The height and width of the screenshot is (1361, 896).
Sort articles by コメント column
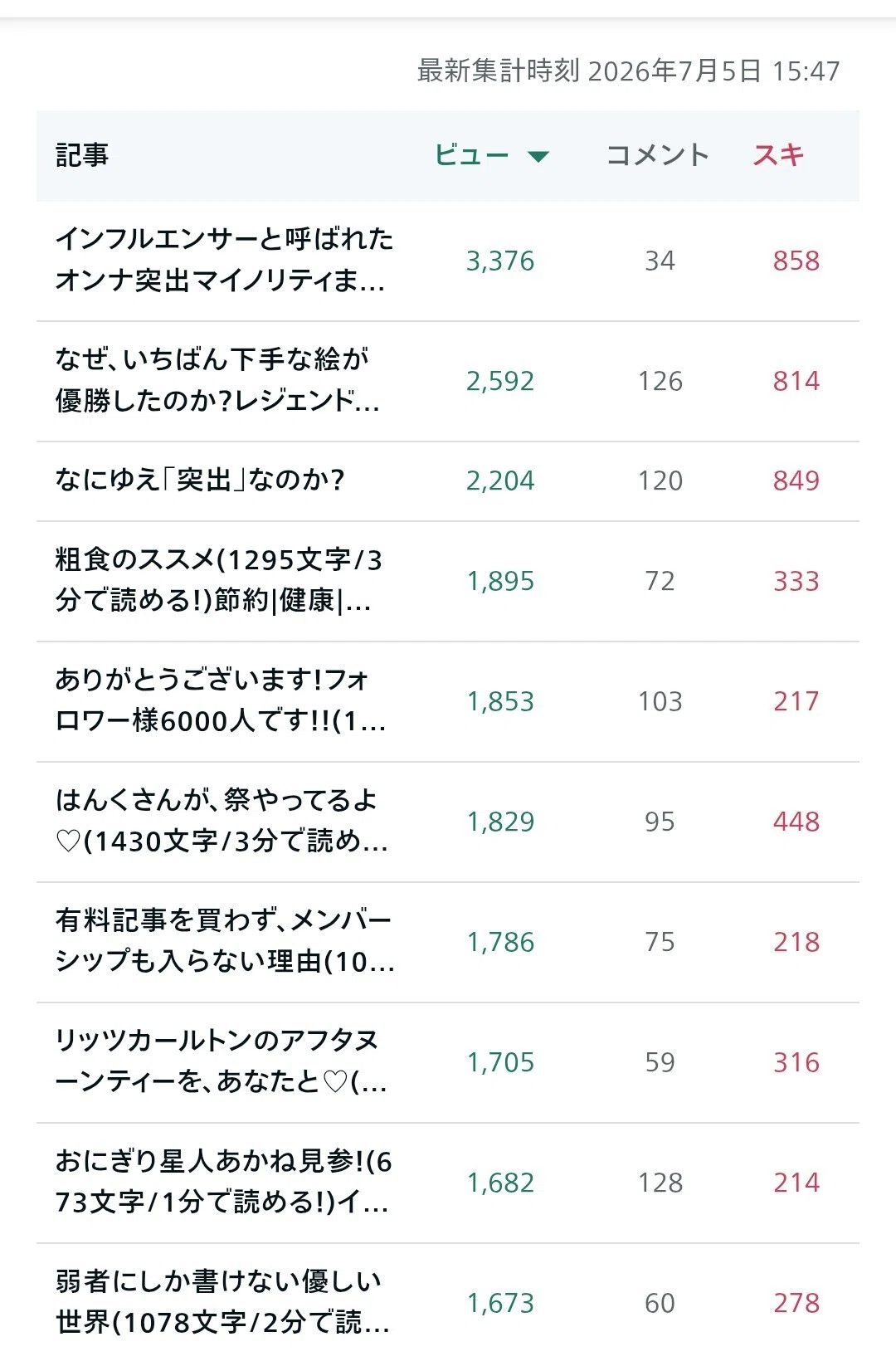tap(658, 155)
